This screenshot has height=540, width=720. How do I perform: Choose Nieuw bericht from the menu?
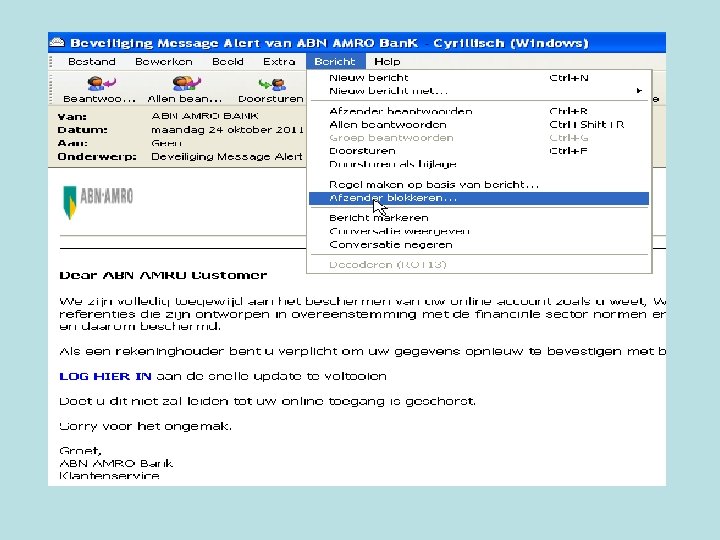pyautogui.click(x=479, y=78)
